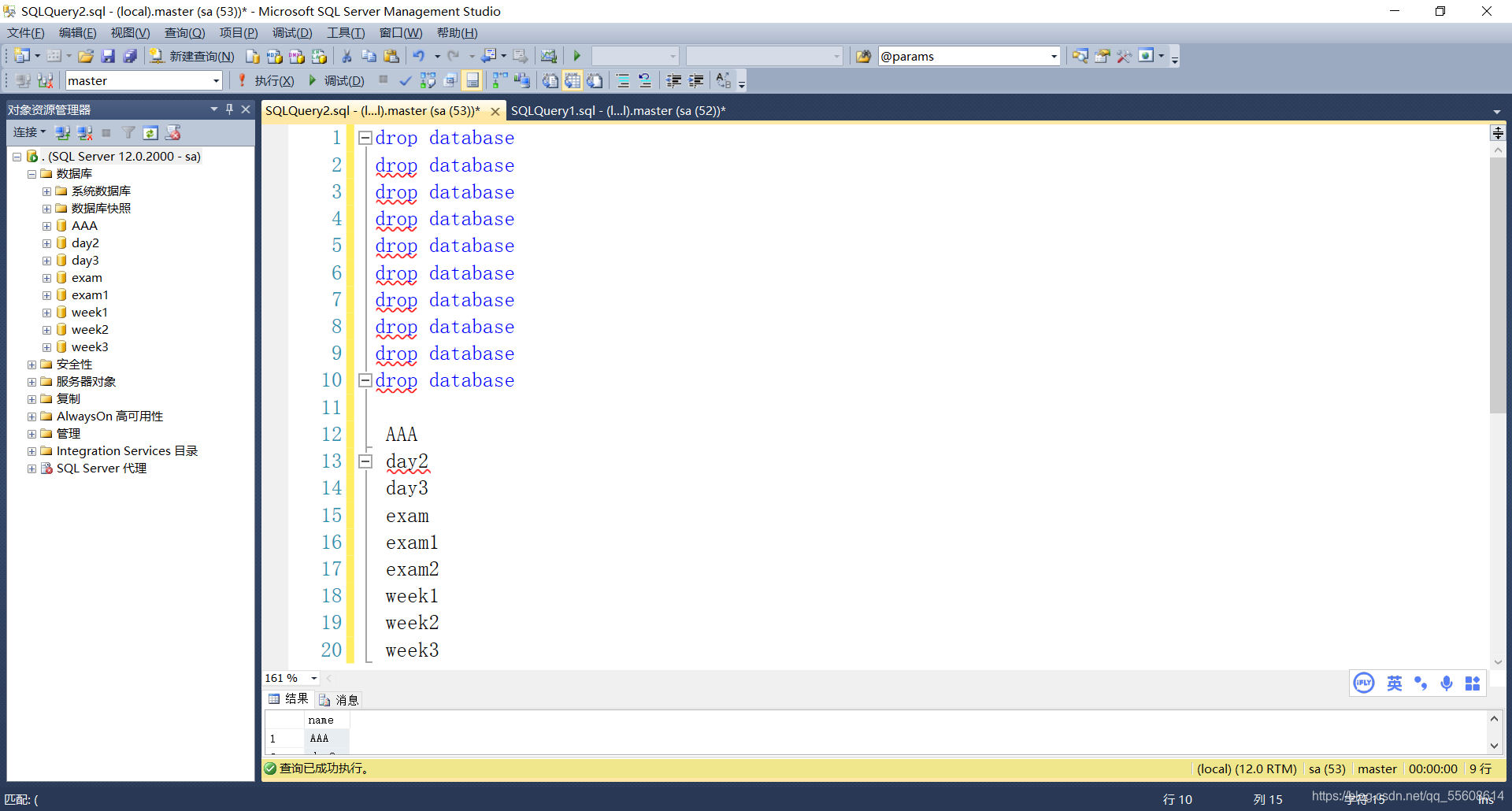Click the editor window splitter handle
Viewport: 1512px width, 811px height.
[1498, 133]
